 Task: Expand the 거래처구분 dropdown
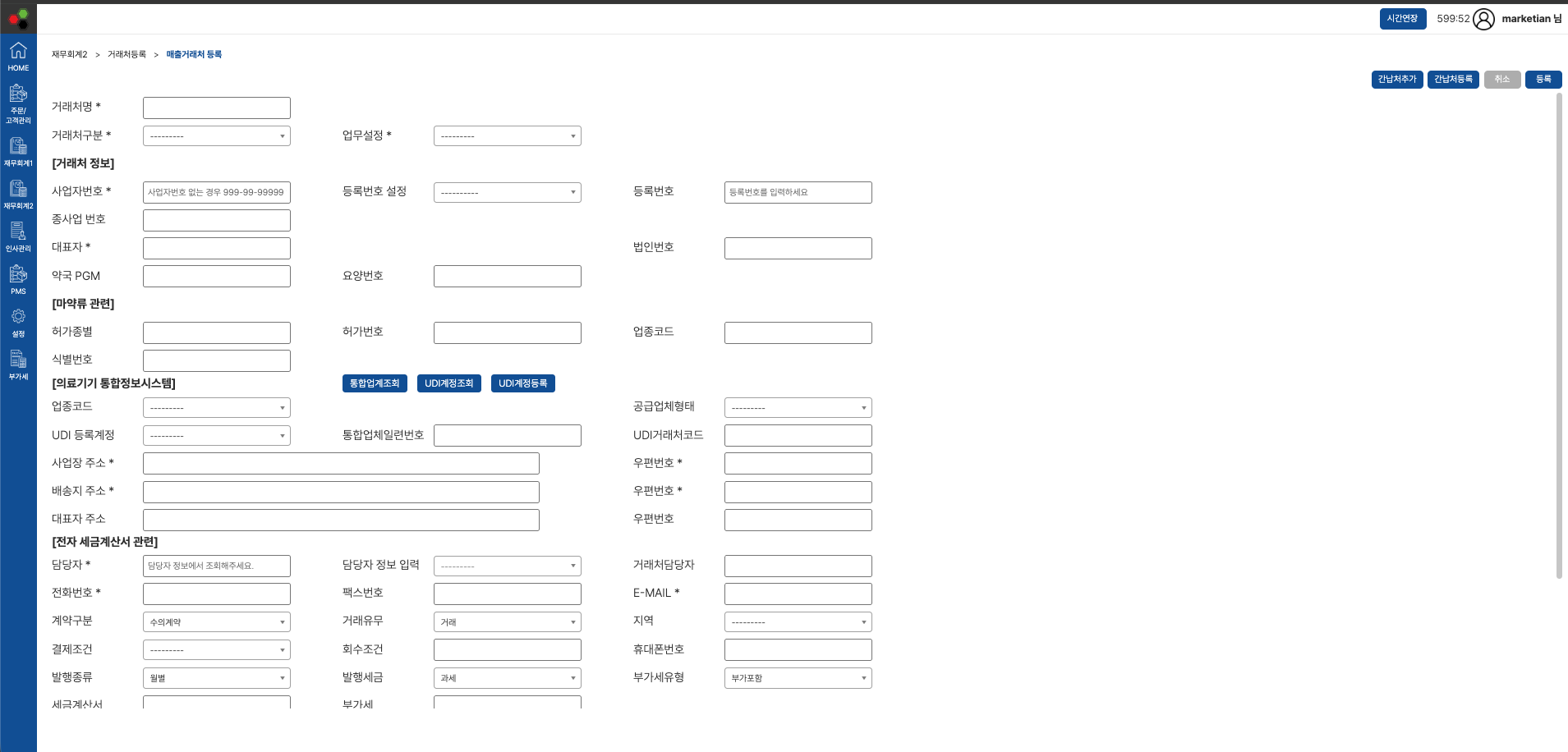[x=216, y=136]
